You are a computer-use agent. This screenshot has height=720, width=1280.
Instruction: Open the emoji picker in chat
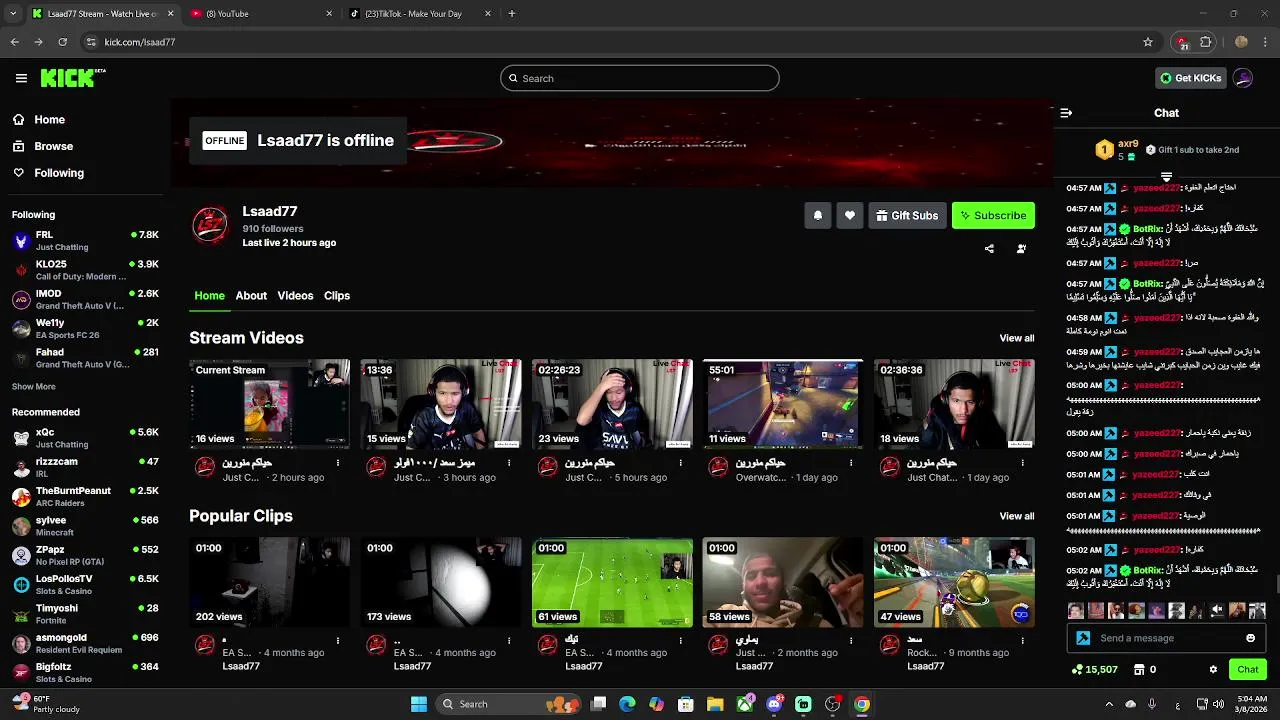pos(1250,638)
